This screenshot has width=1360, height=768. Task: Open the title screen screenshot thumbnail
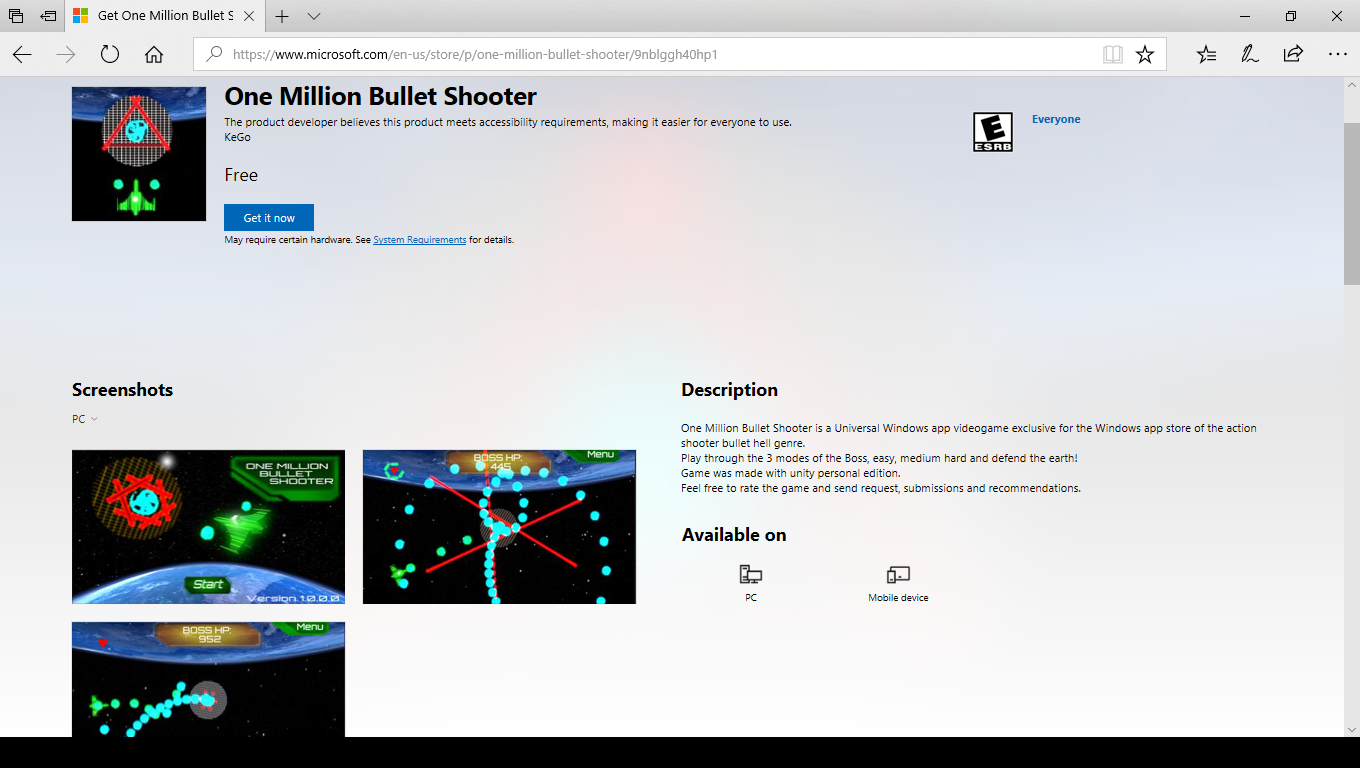(x=208, y=527)
